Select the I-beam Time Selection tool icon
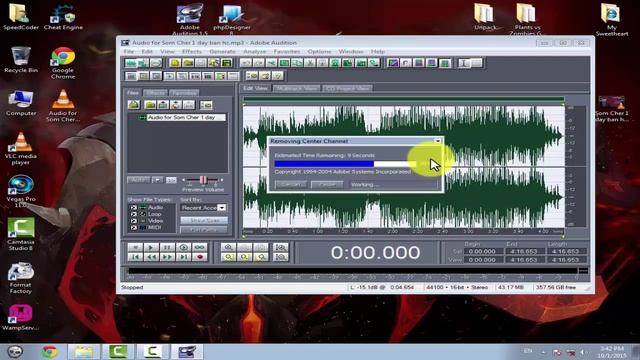Viewport: 640px width, 360px height. tap(464, 63)
